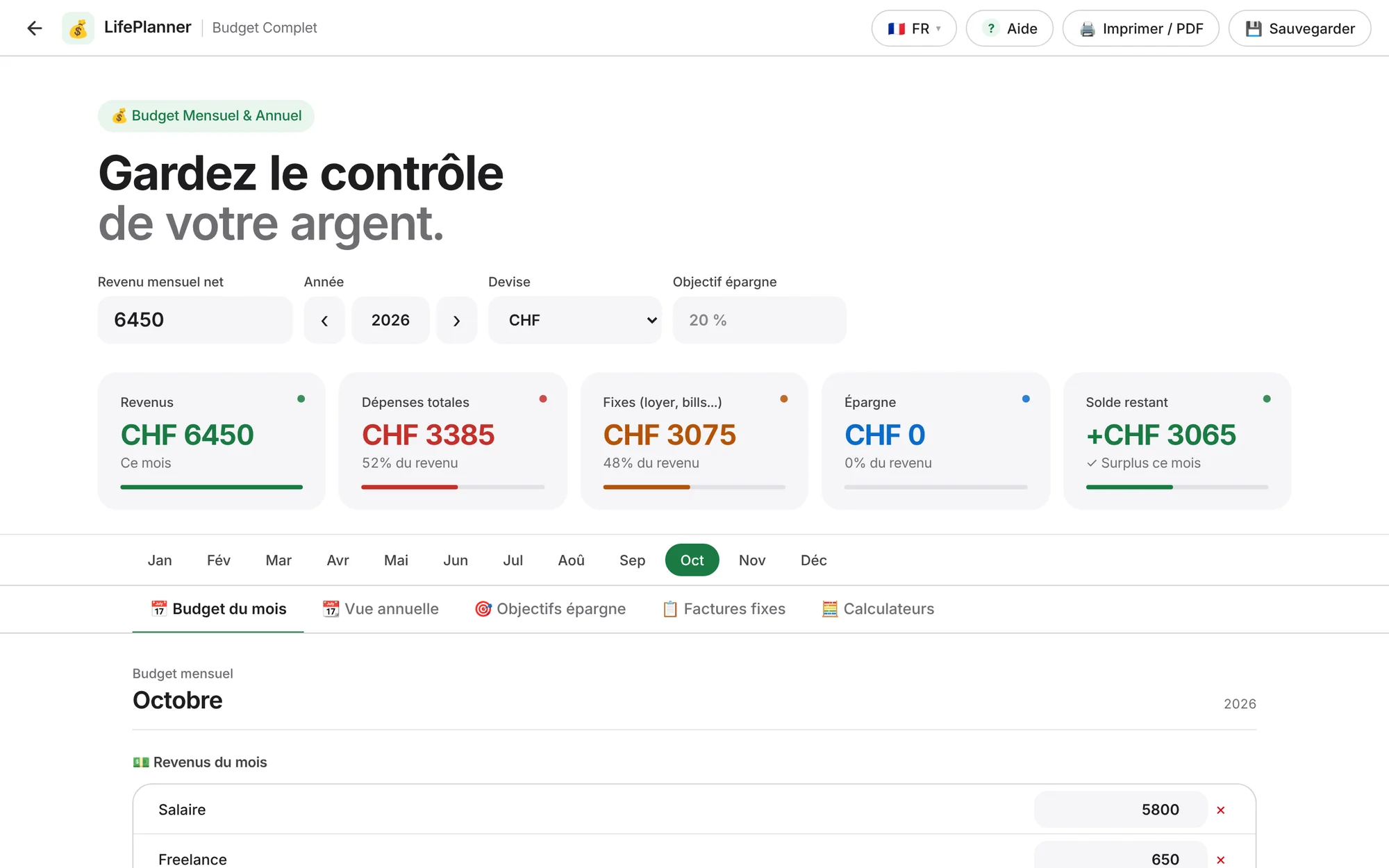Open the Devise CHF currency dropdown
The image size is (1389, 868).
click(575, 320)
